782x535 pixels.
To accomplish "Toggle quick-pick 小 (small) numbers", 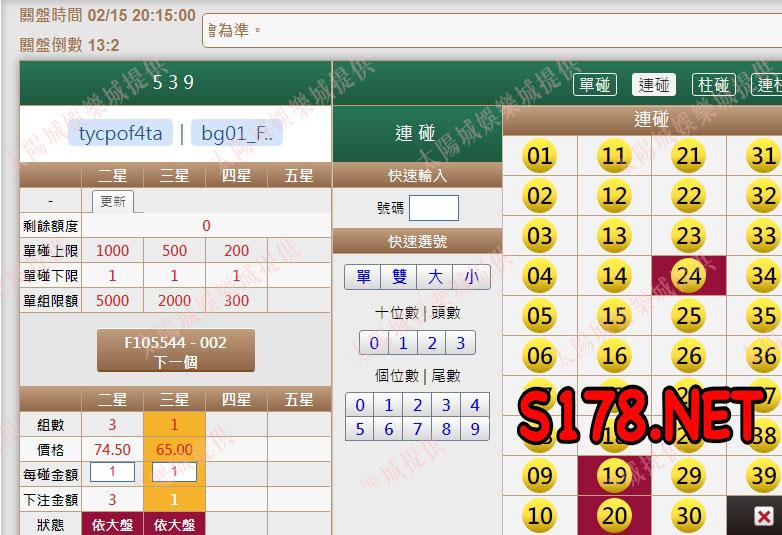I will (471, 277).
